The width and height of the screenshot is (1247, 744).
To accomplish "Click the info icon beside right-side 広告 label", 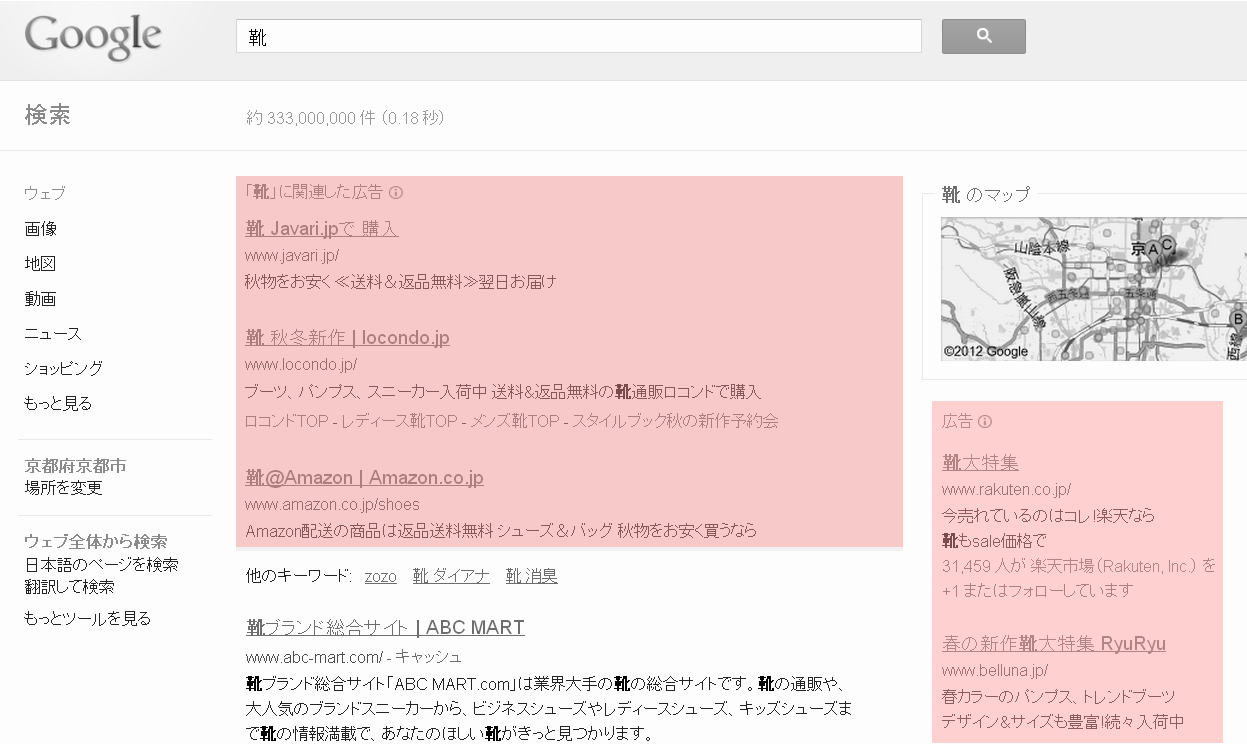I will click(x=985, y=422).
